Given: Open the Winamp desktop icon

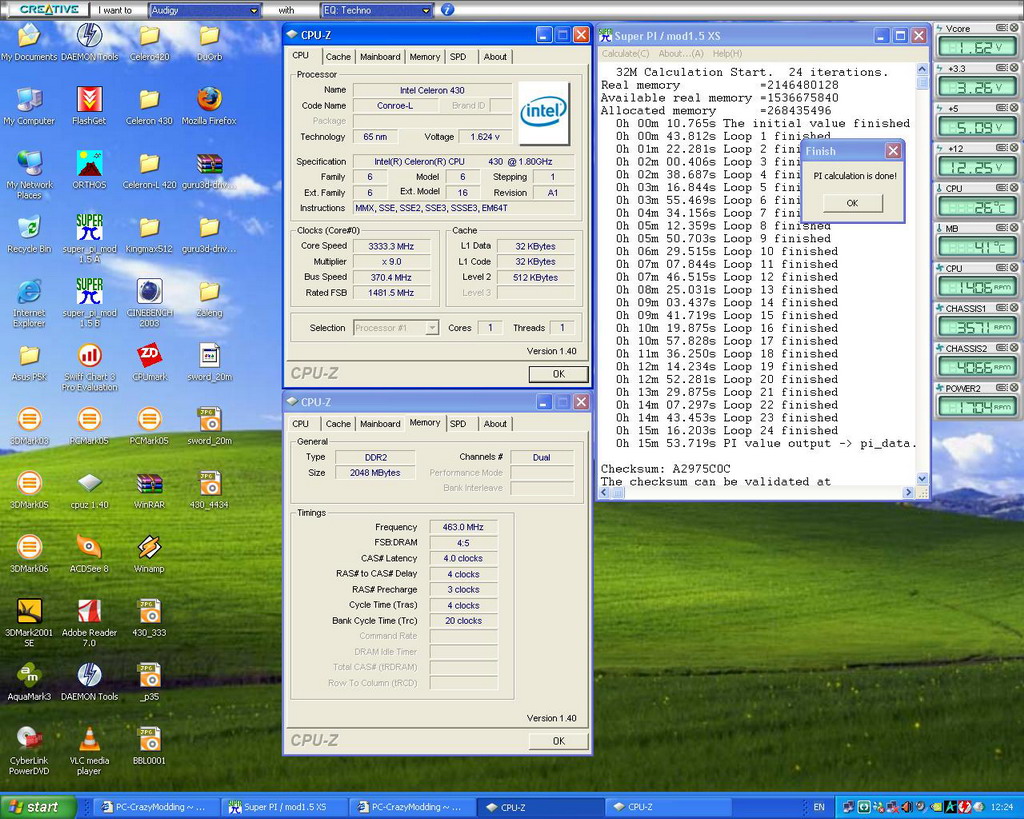Looking at the screenshot, I should point(149,553).
